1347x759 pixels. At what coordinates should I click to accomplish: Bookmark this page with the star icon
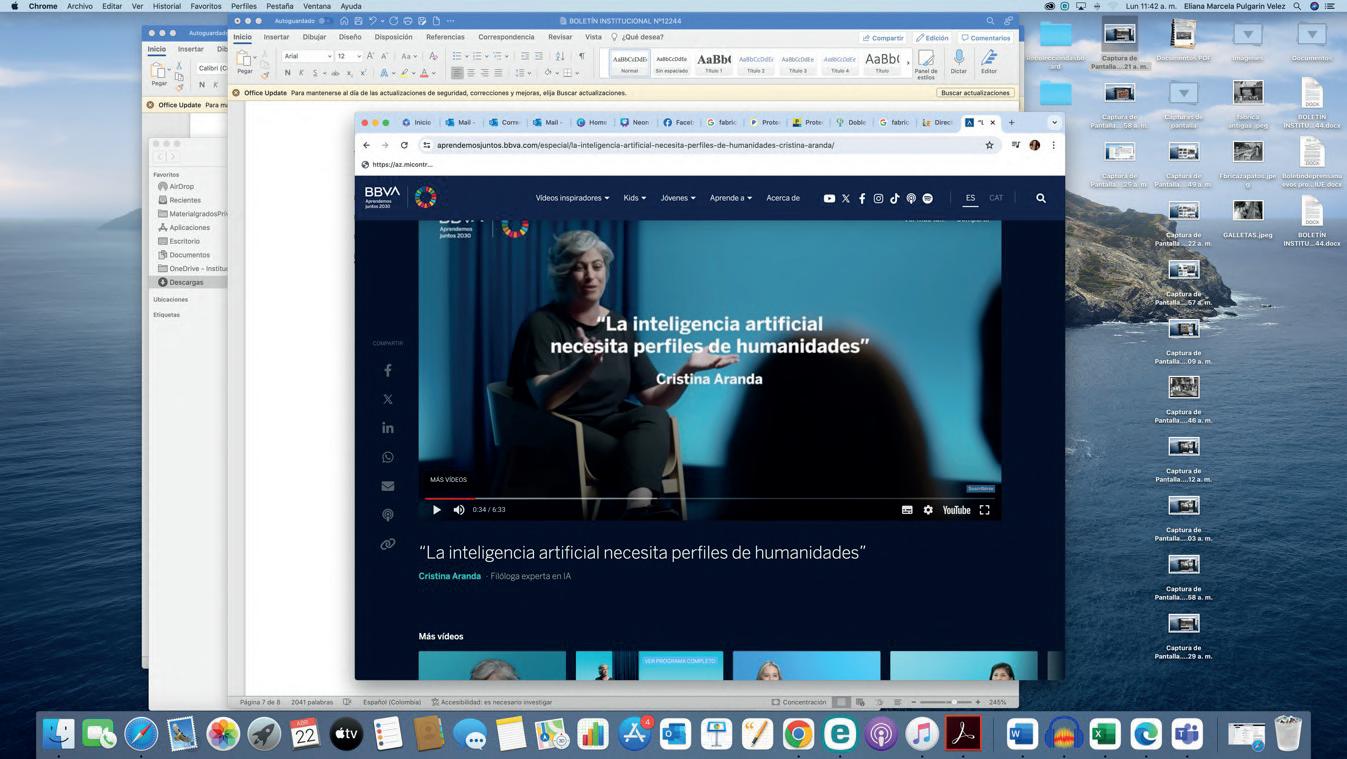click(x=989, y=145)
